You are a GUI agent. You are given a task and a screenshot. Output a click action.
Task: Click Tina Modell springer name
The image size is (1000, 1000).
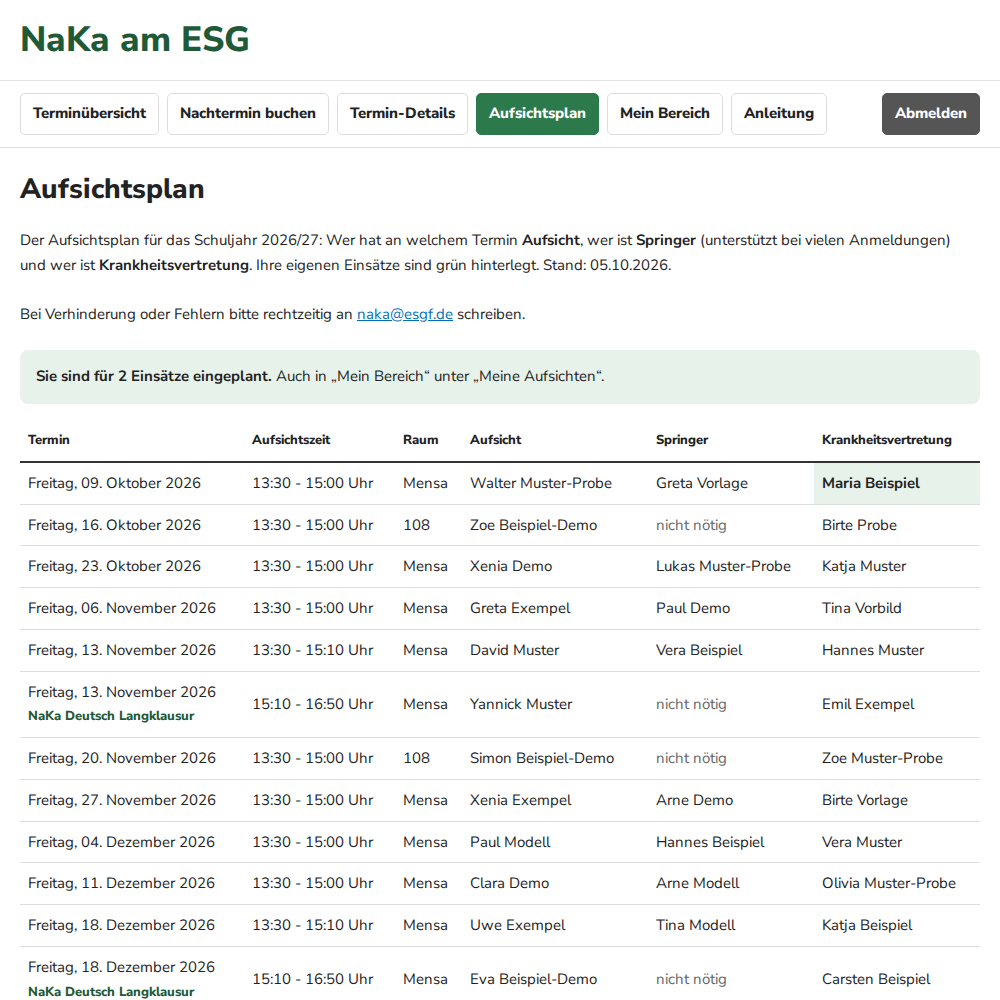pyautogui.click(x=696, y=925)
